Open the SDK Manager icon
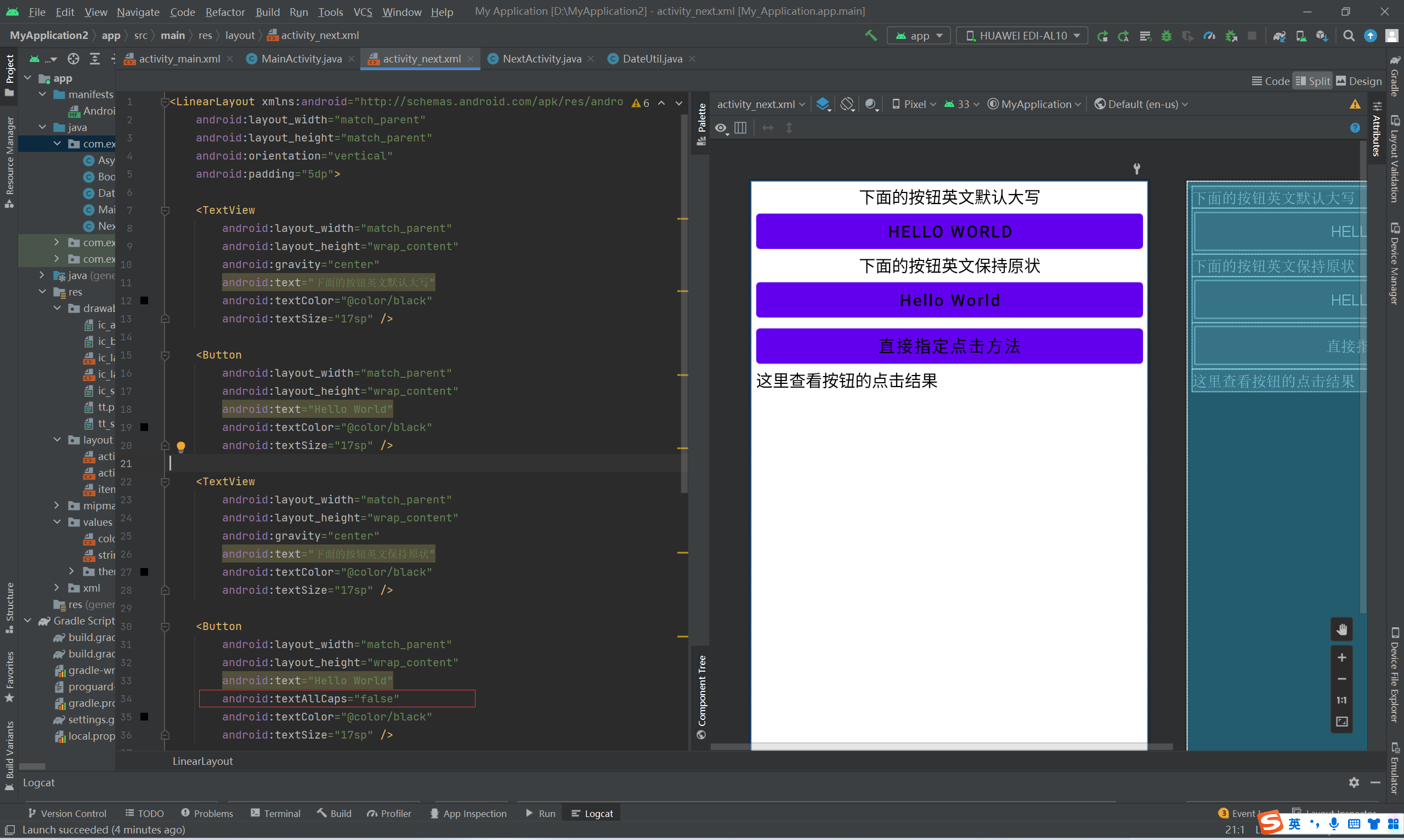The image size is (1404, 840). [1322, 36]
